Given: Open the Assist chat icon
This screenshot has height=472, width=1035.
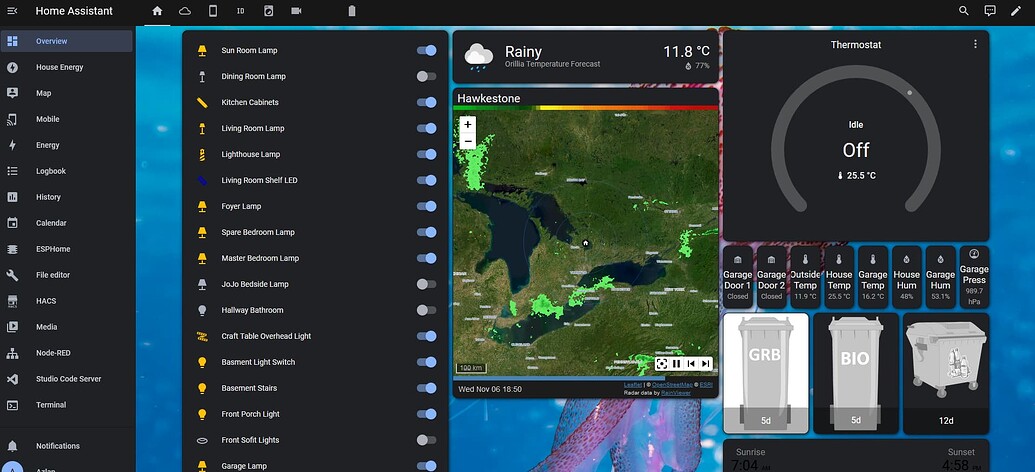Looking at the screenshot, I should point(989,11).
